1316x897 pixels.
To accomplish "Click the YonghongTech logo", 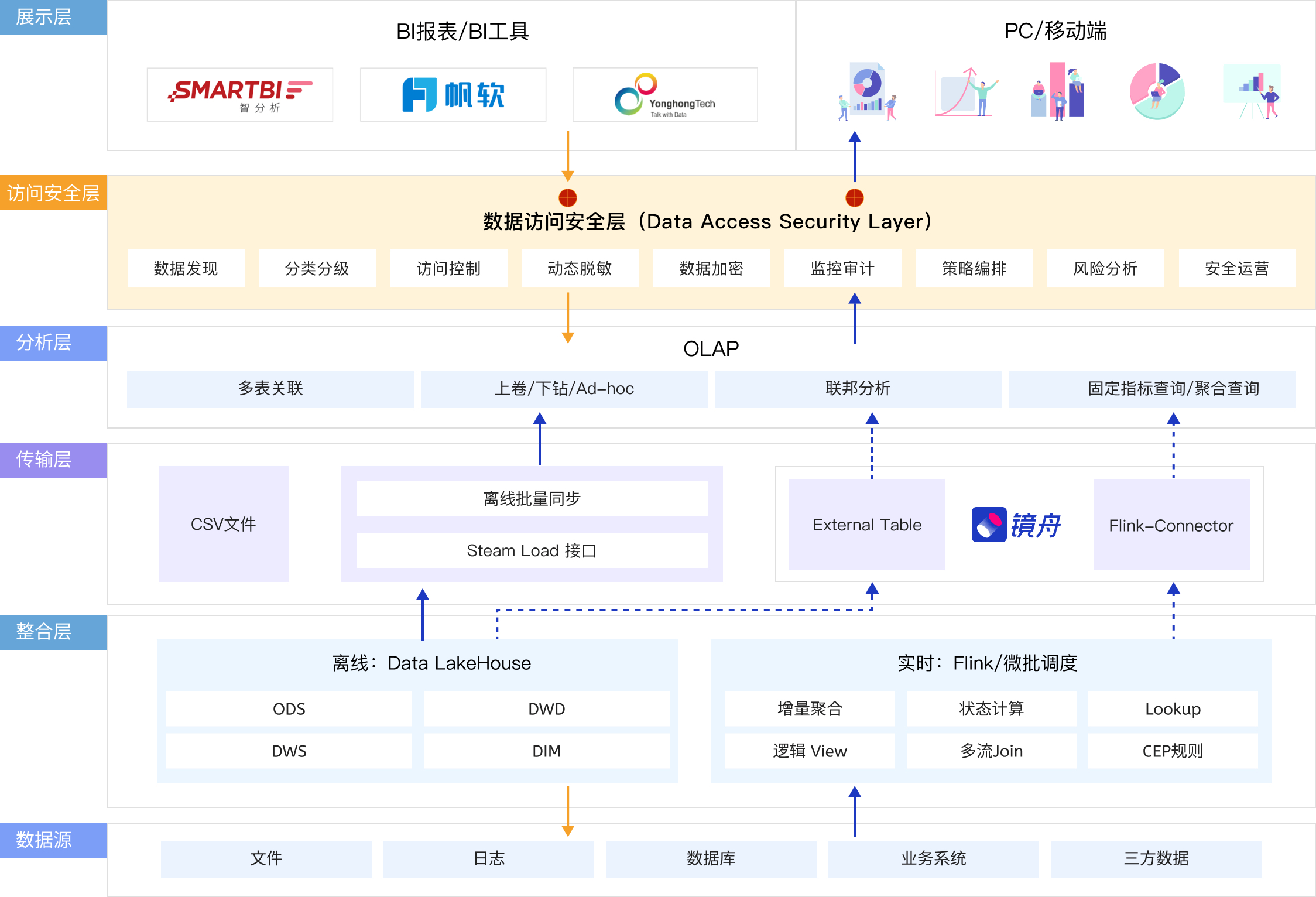I will 665,94.
